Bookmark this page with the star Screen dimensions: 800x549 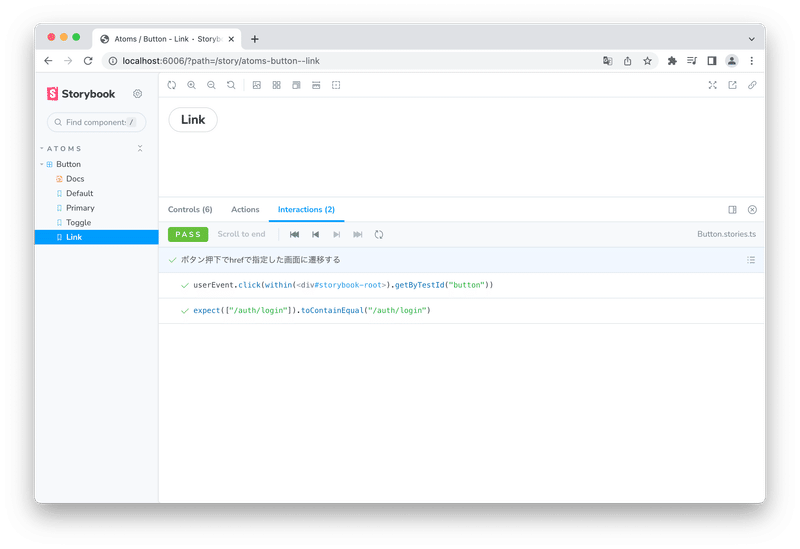(647, 61)
